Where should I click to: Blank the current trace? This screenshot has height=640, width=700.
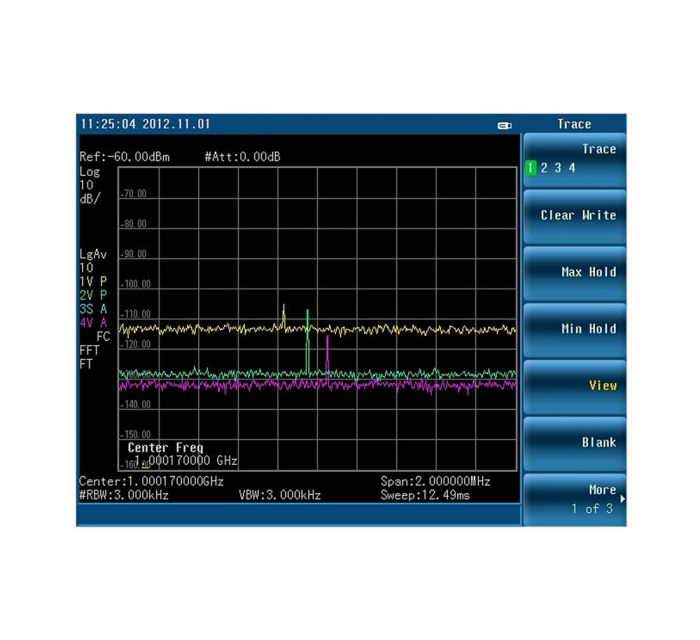575,443
